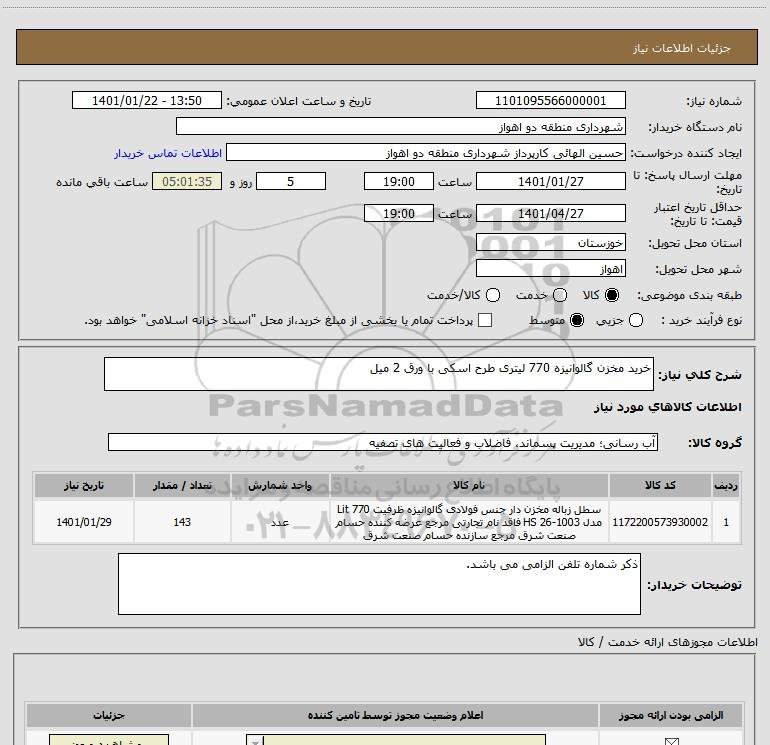
Task: Select the کالا radio button
Action: [x=612, y=295]
